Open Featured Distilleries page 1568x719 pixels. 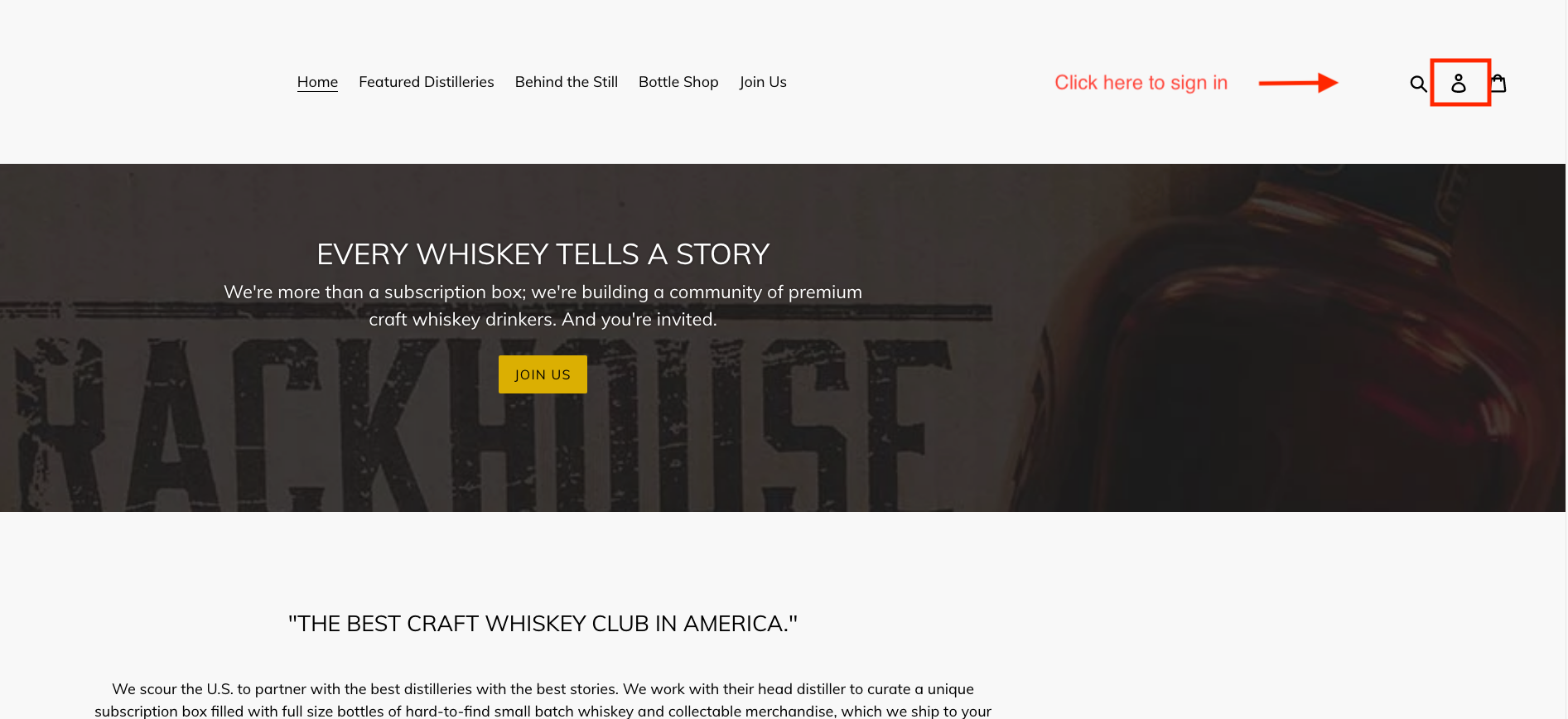(x=427, y=82)
